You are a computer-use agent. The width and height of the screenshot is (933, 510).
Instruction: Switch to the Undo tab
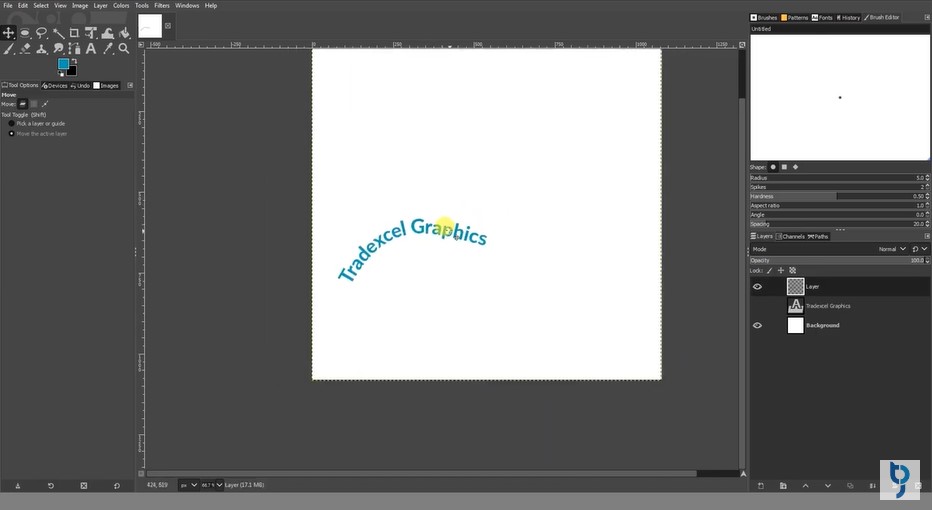click(x=80, y=85)
